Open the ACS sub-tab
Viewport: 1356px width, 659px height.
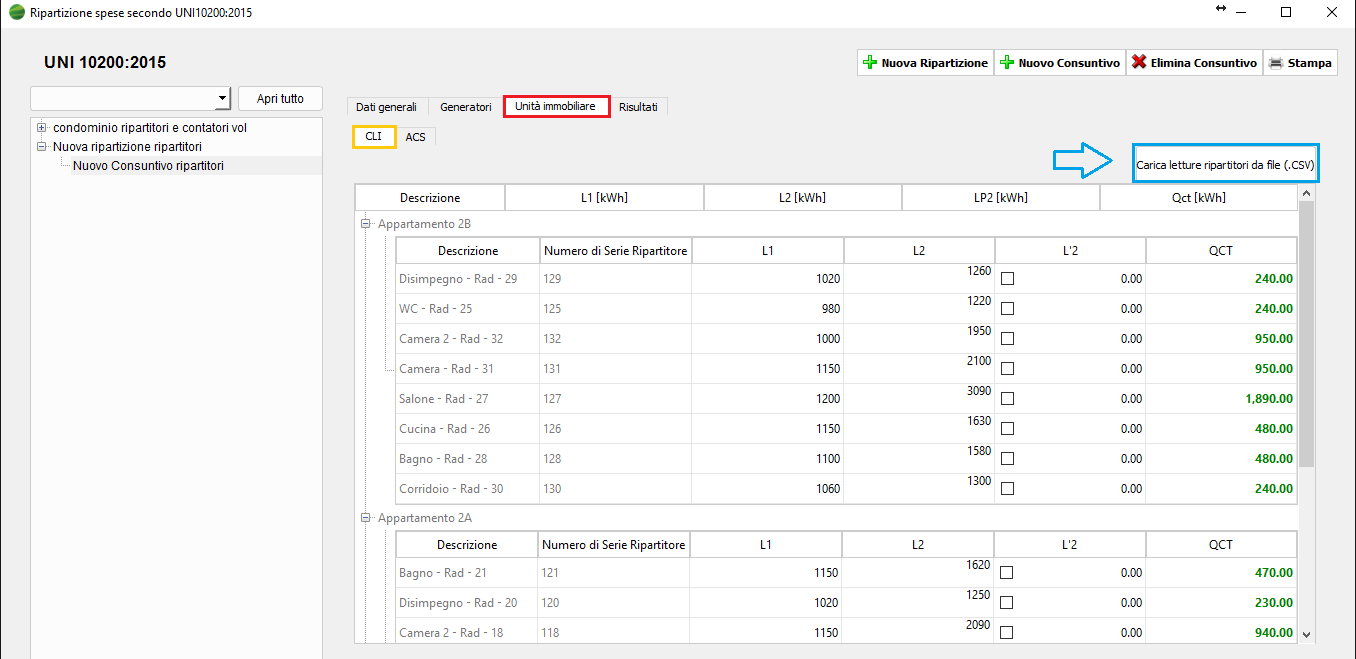415,137
